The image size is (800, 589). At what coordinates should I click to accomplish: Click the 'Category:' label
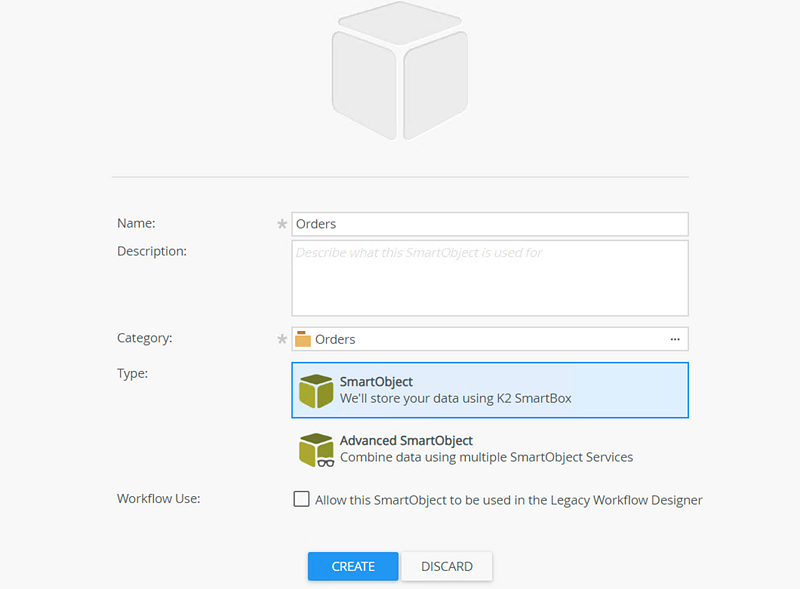click(x=145, y=338)
